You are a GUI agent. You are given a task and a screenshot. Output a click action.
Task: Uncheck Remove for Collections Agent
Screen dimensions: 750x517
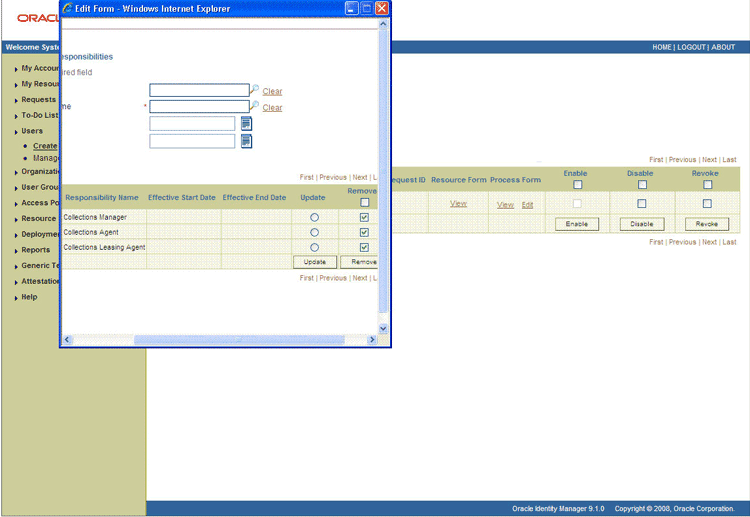[x=364, y=232]
